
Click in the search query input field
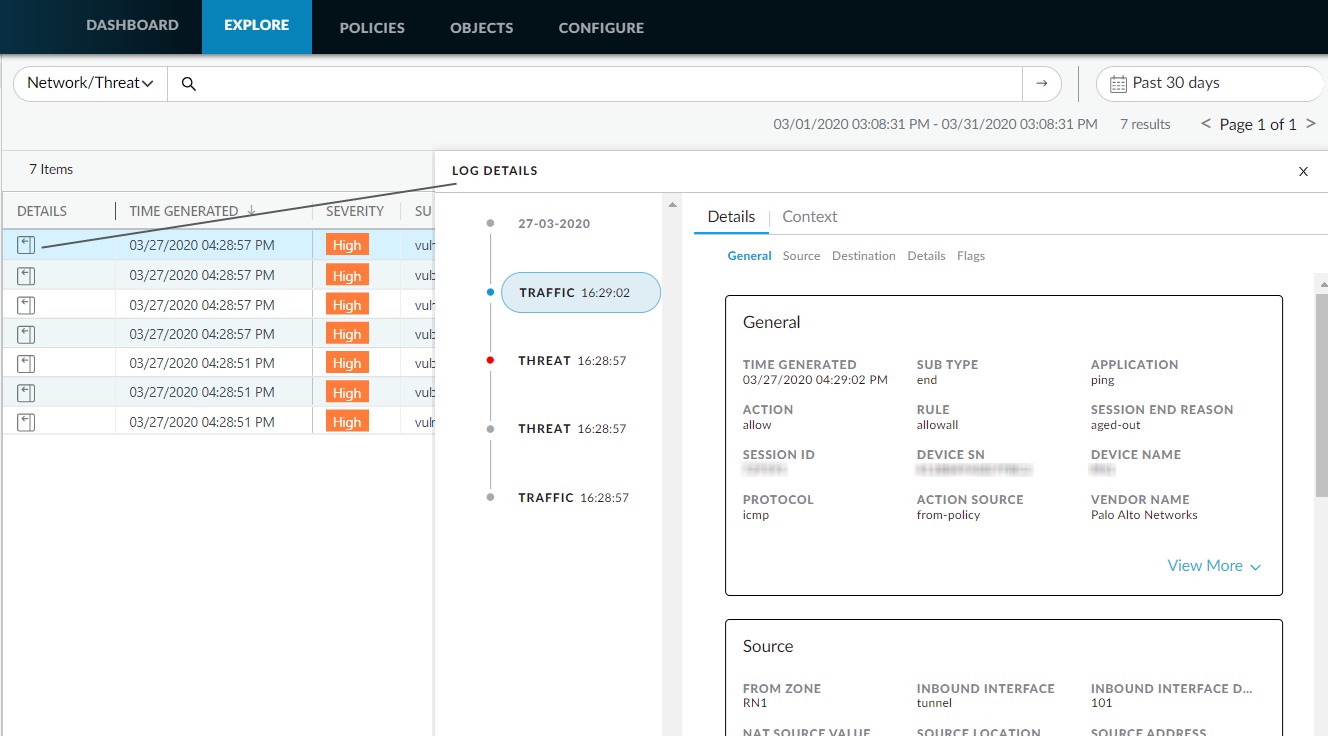coord(600,84)
